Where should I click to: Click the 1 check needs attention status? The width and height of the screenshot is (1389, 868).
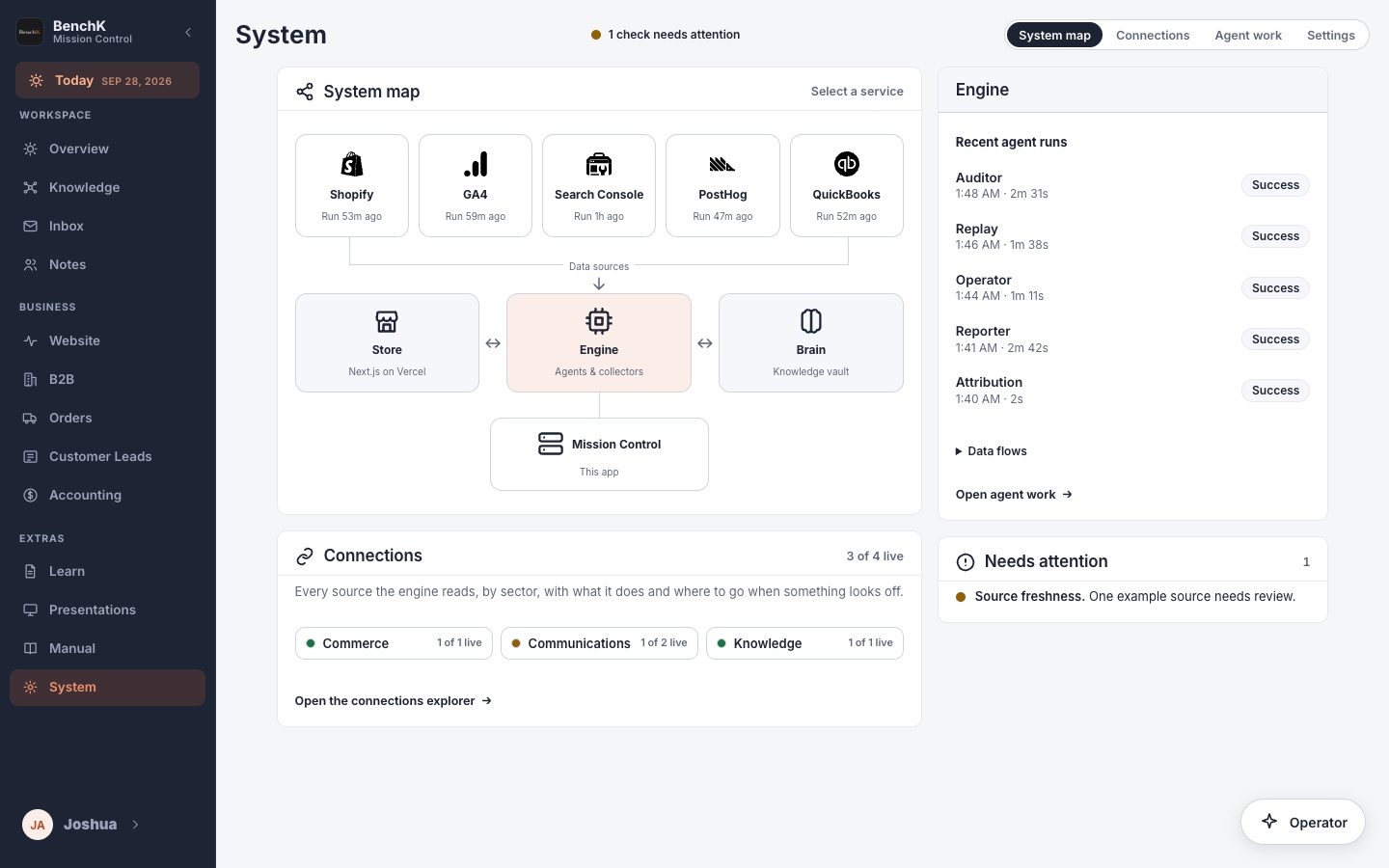[x=666, y=35]
